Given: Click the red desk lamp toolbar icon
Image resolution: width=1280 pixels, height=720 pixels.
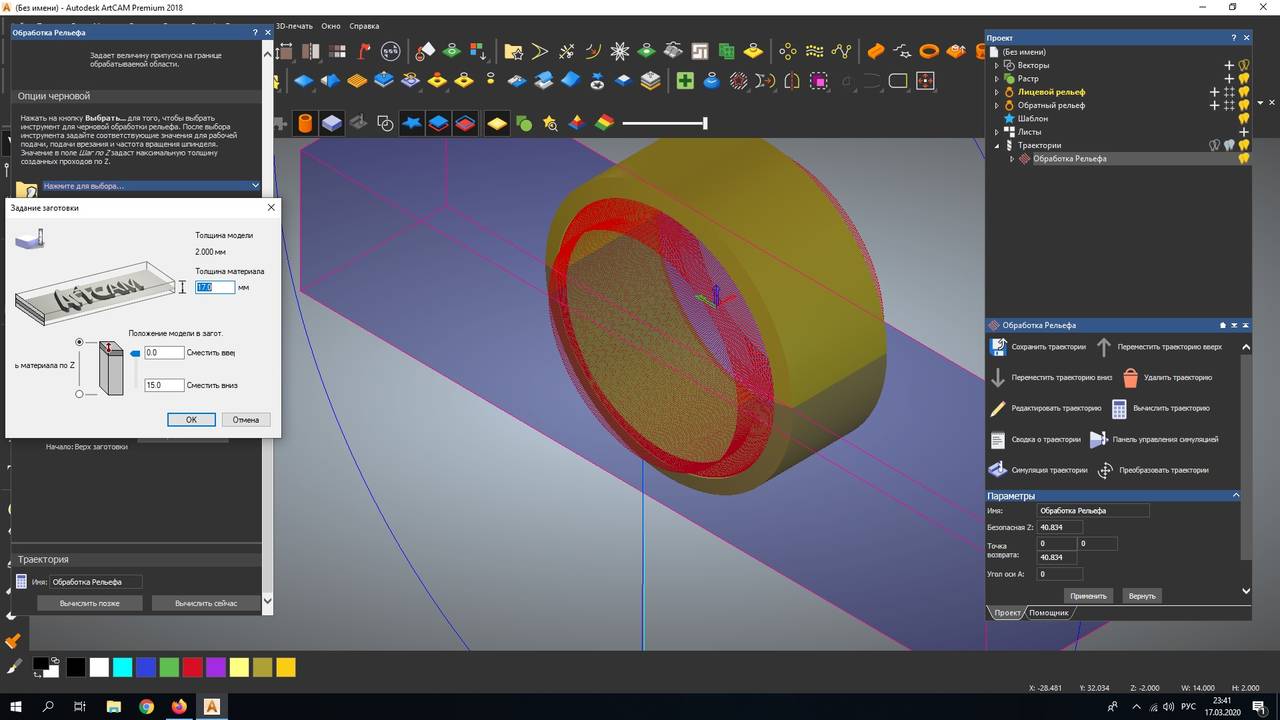Looking at the screenshot, I should click(364, 51).
